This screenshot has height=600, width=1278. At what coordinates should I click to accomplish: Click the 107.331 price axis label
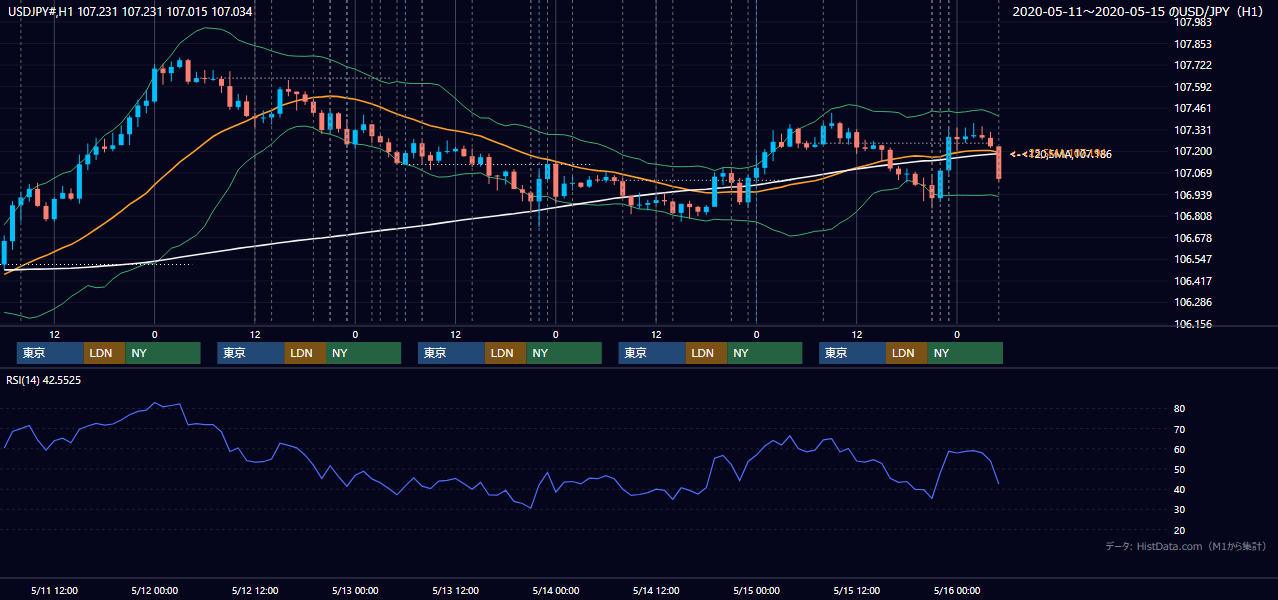[x=1191, y=130]
